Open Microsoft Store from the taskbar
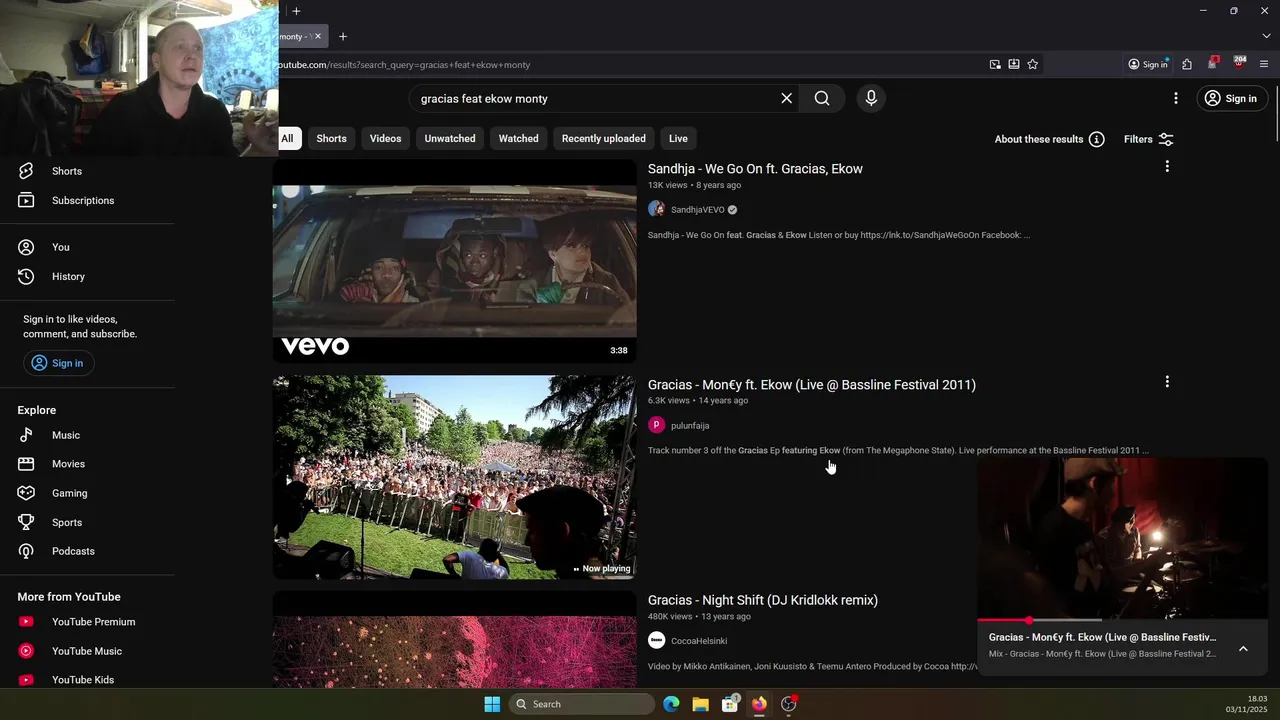This screenshot has width=1280, height=720. 730,704
